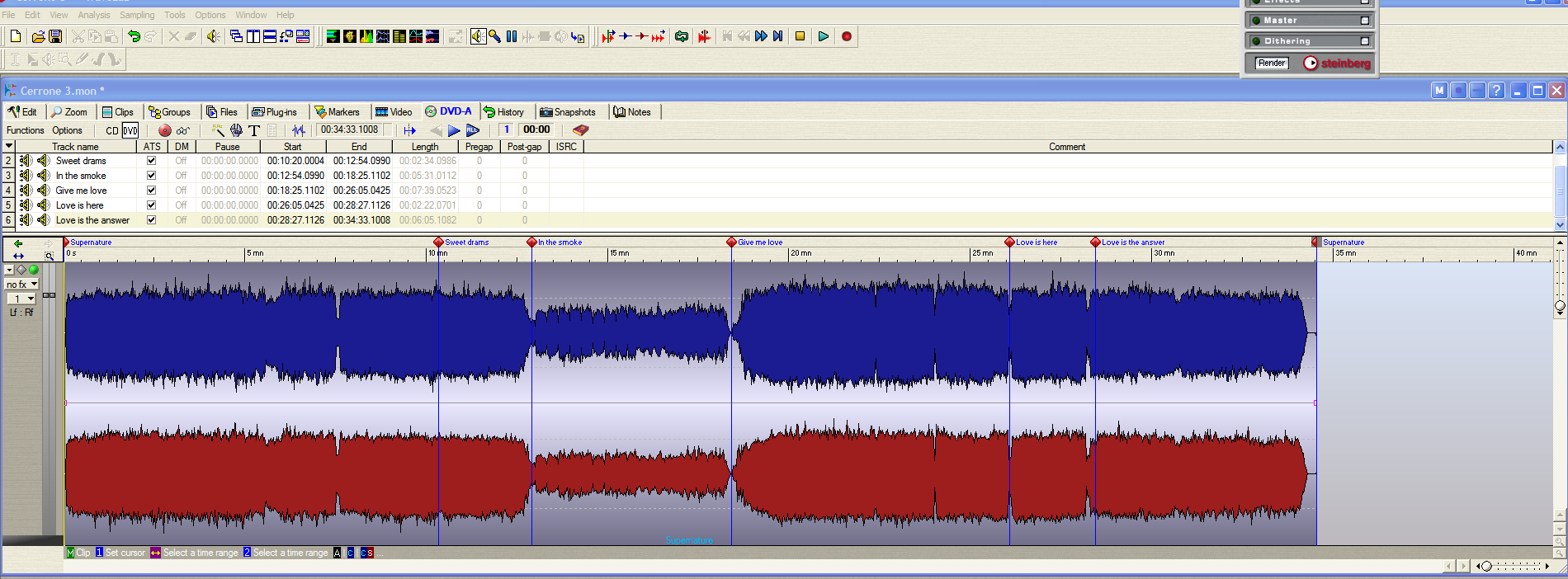
Task: Start playback with the blue Play arrow
Action: 823,36
